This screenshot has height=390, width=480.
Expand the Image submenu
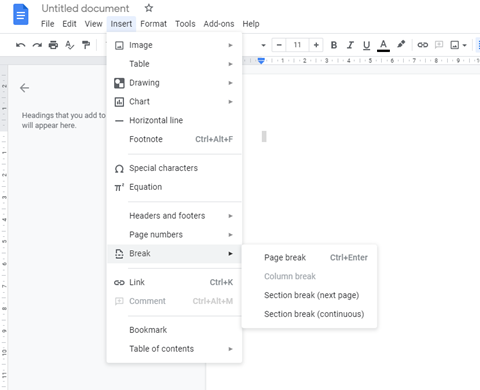tap(174, 45)
